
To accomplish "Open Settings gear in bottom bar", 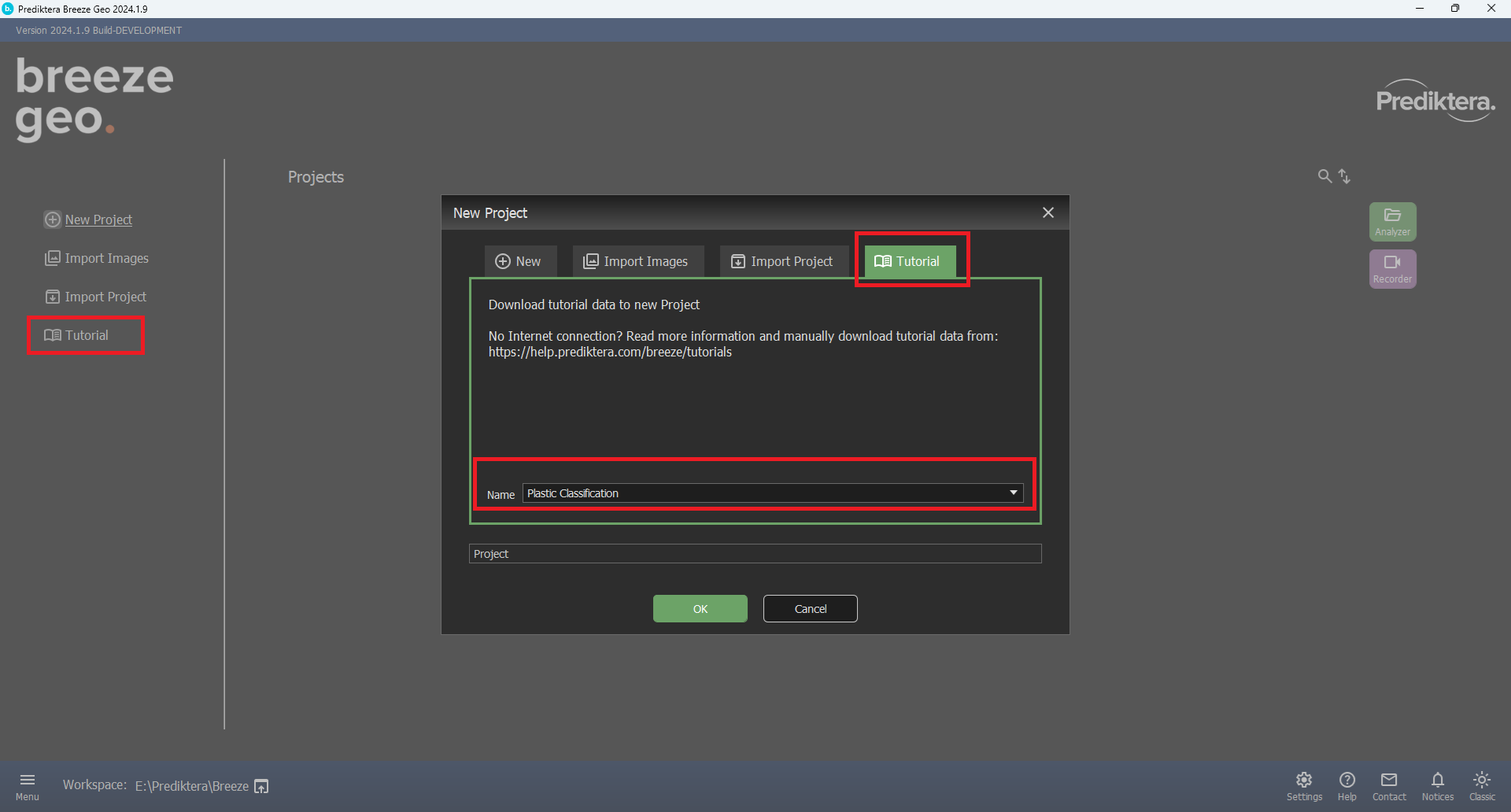I will pyautogui.click(x=1304, y=785).
